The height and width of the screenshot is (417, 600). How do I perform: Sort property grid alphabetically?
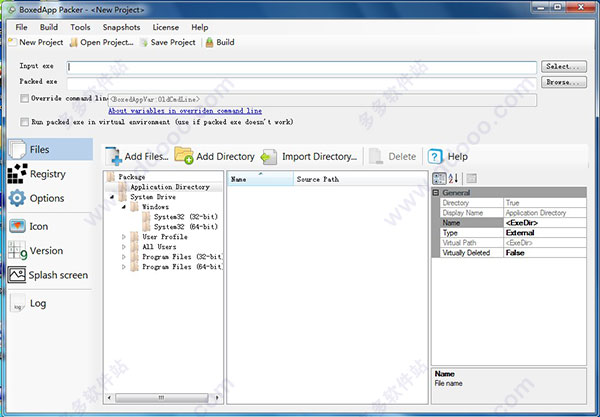pyautogui.click(x=453, y=178)
